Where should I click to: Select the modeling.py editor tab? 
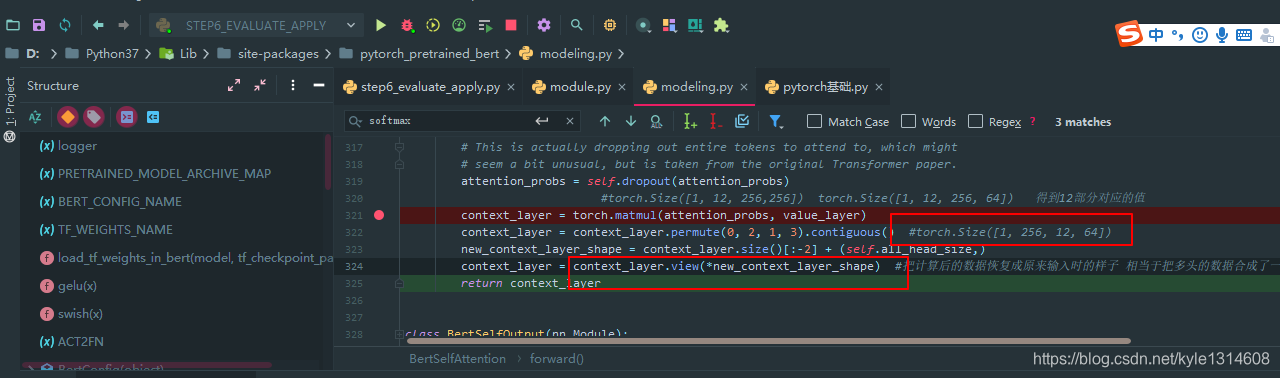688,87
